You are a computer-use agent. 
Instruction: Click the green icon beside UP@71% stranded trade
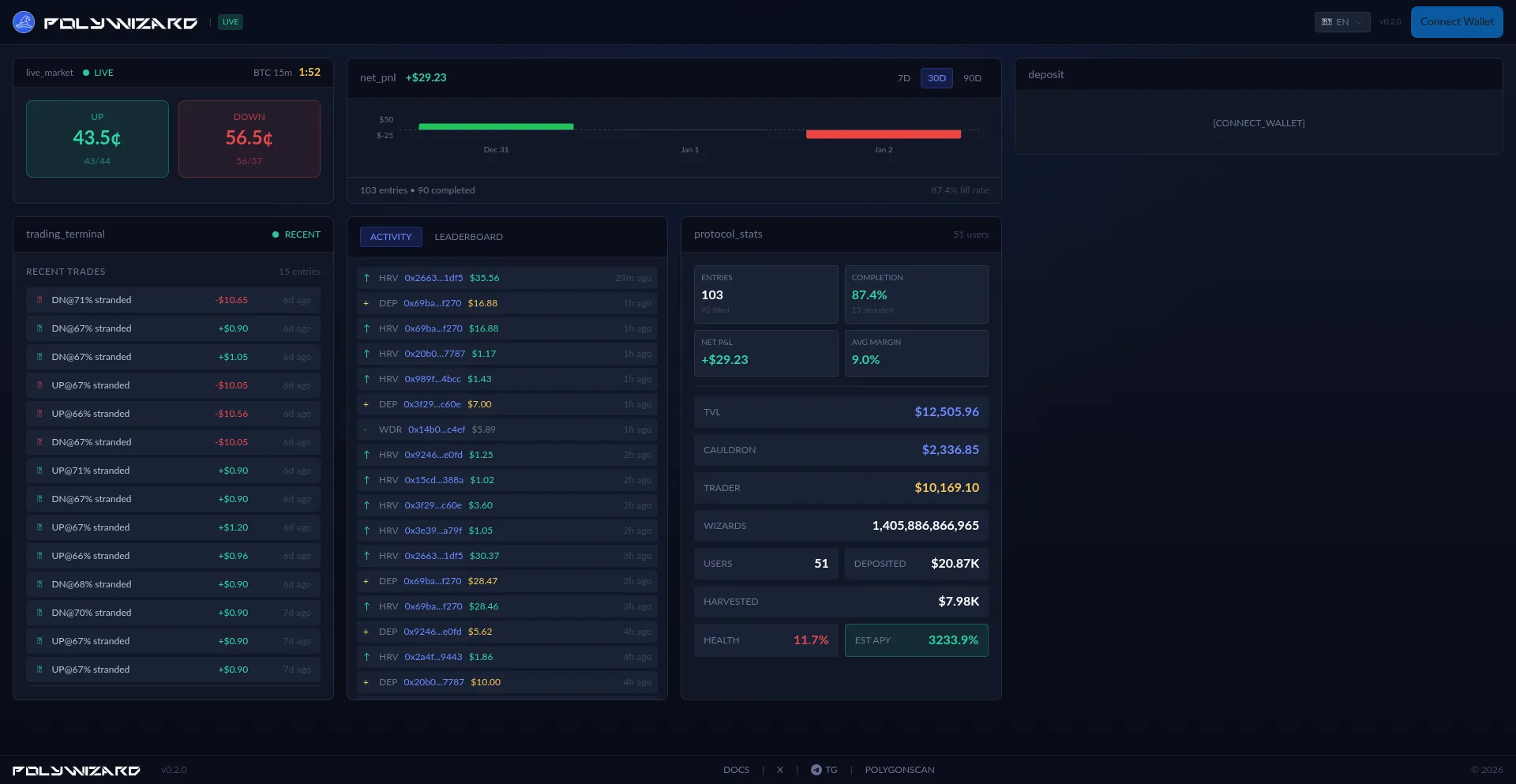[x=39, y=471]
